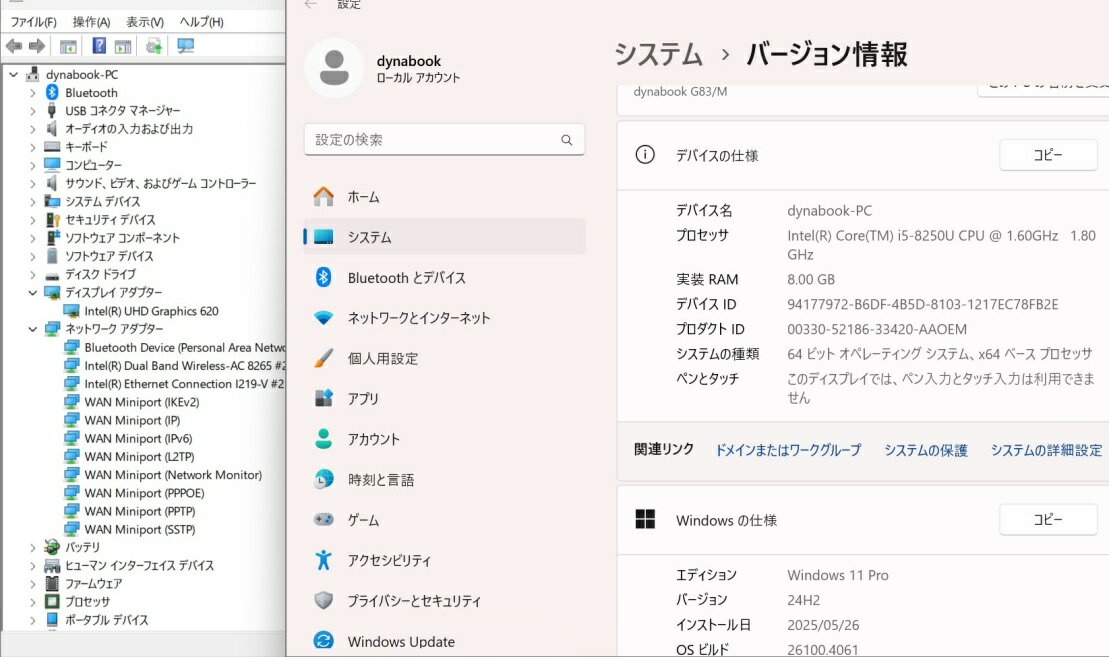Viewport: 1109px width, 657px height.
Task: Select Intel(R) UHD Graphics 620 device
Action: (151, 311)
